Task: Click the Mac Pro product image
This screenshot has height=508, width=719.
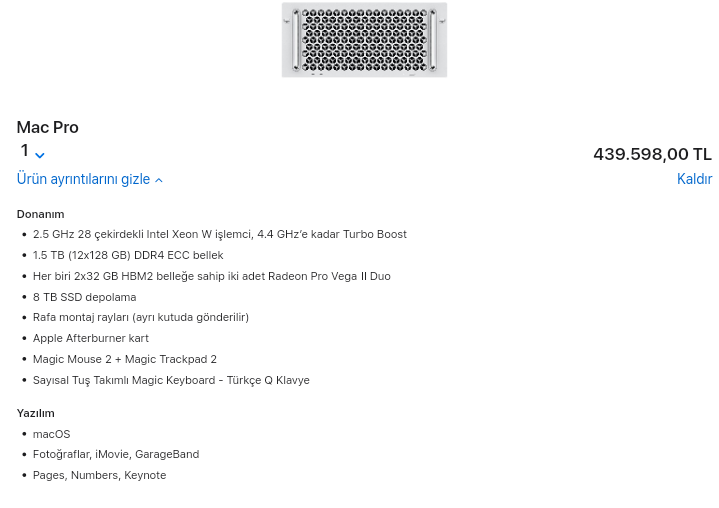Action: [364, 40]
